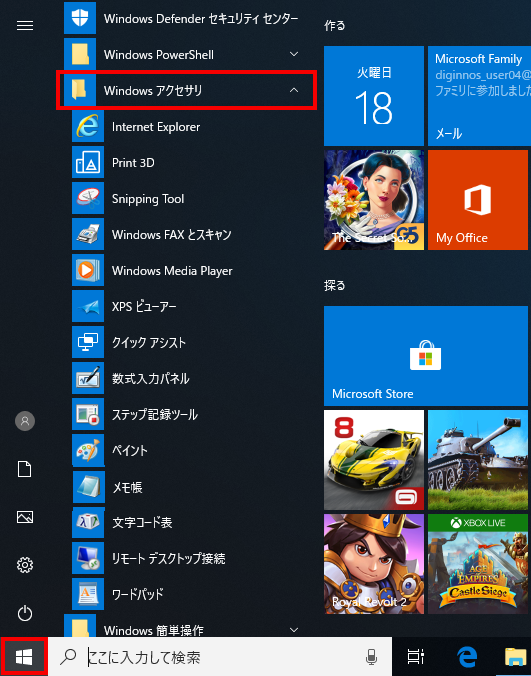Expand the Windows PowerShell folder chevron
The width and height of the screenshot is (531, 676).
[x=294, y=54]
